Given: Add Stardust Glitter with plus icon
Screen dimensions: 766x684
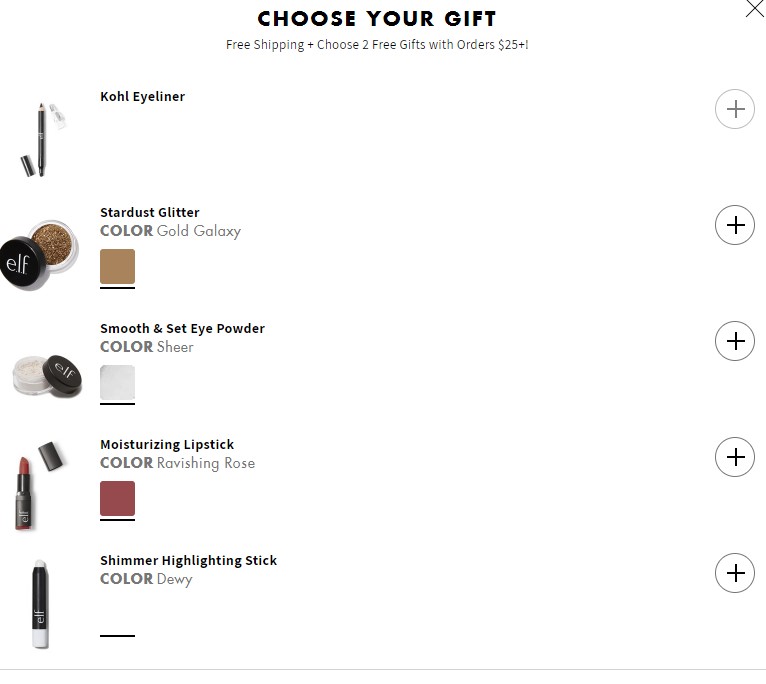Looking at the screenshot, I should tap(735, 225).
